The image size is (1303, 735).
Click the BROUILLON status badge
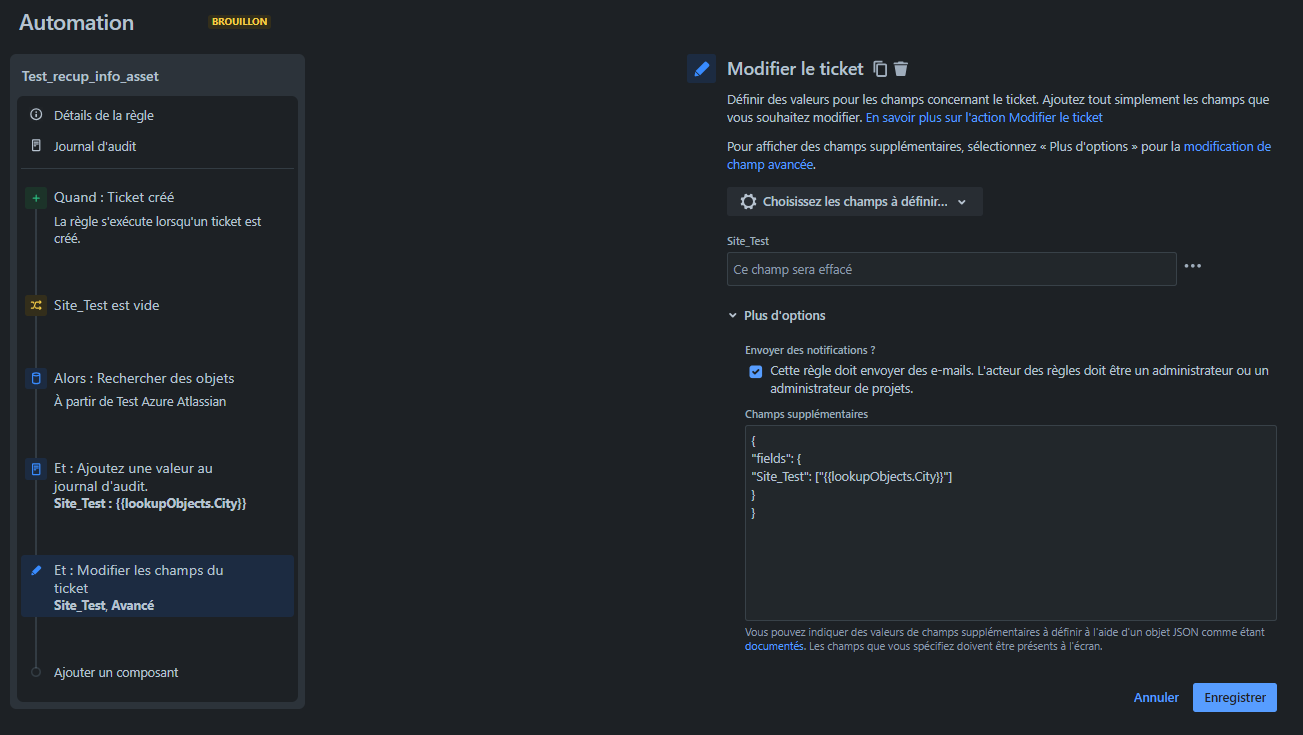[240, 21]
